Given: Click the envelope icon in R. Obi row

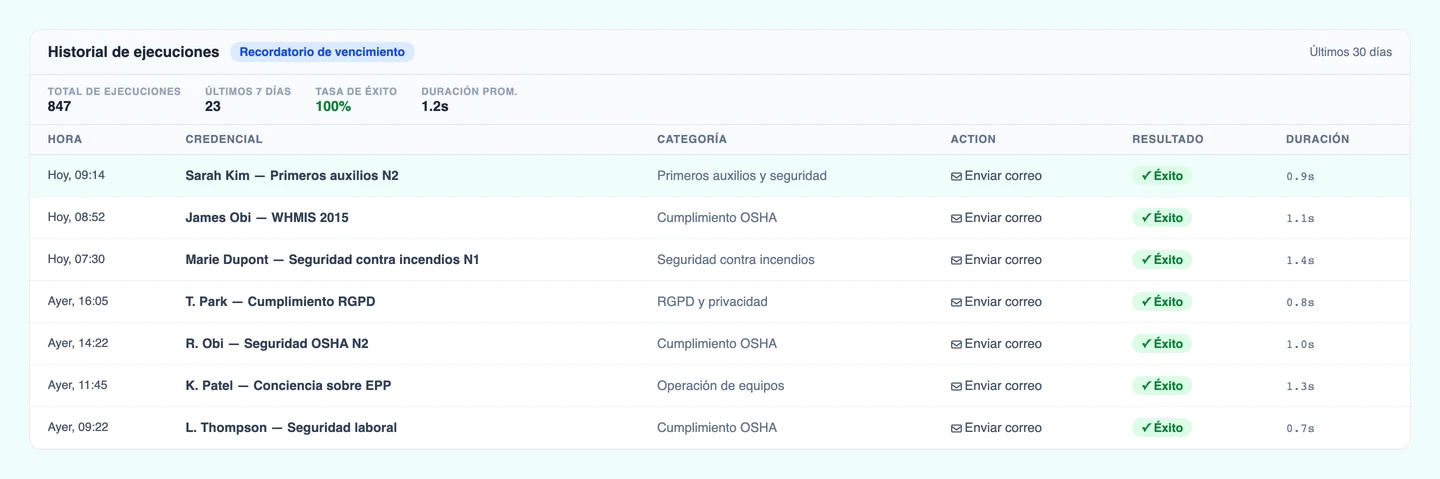Looking at the screenshot, I should (956, 344).
